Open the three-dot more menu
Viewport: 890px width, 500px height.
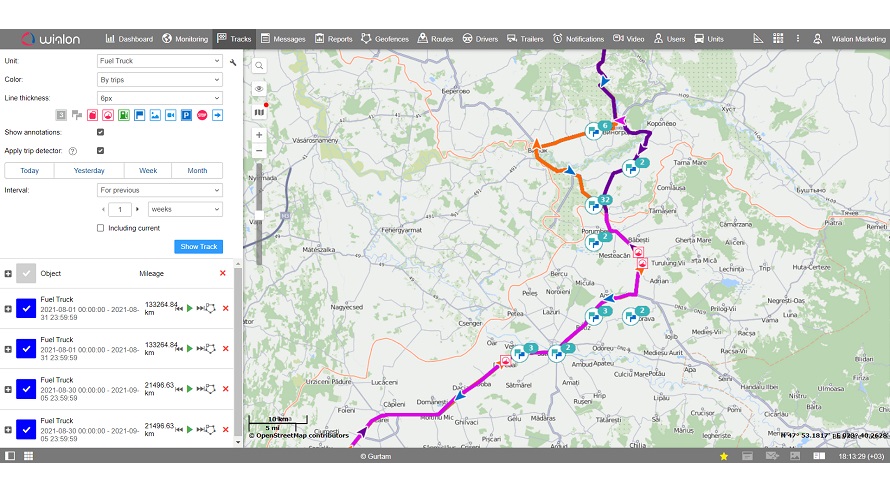(x=797, y=39)
